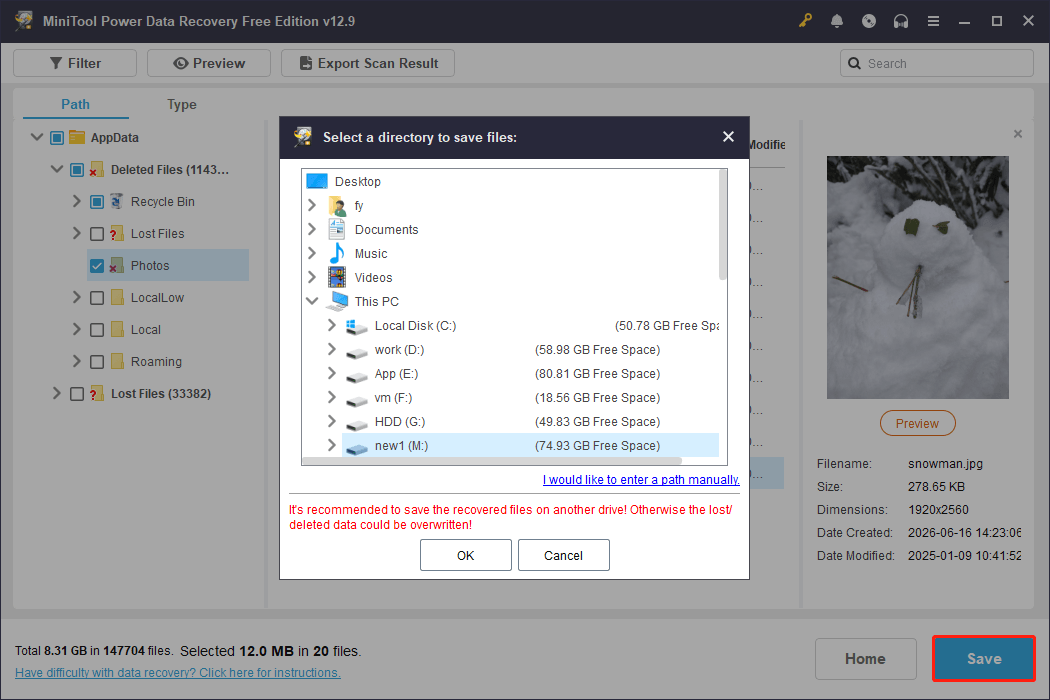Switch to the Path tab
The width and height of the screenshot is (1050, 700).
click(75, 104)
